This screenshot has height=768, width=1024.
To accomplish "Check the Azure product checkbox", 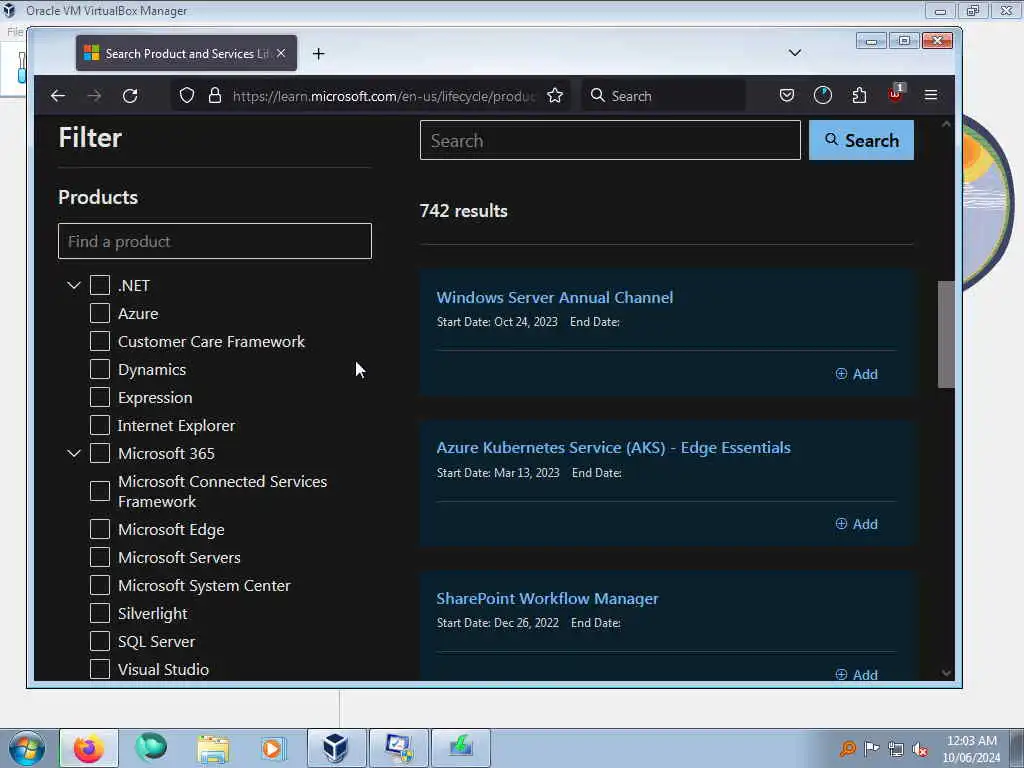I will [100, 313].
